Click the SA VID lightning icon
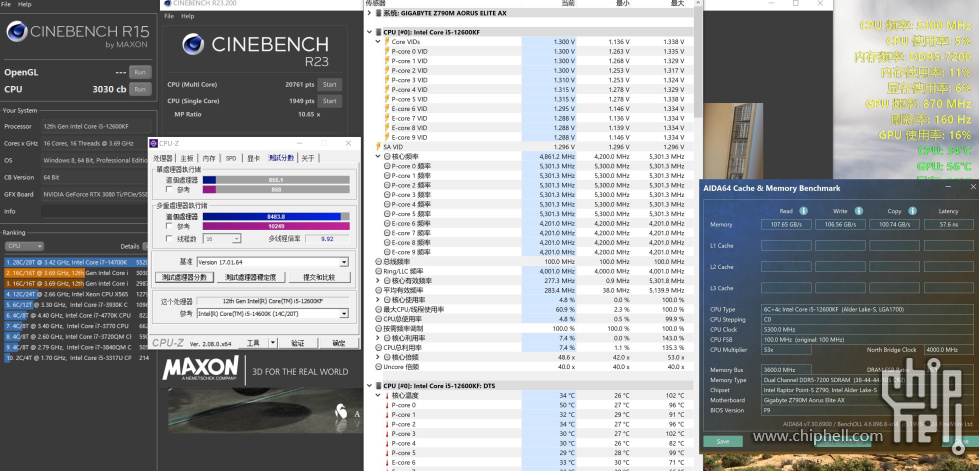 (378, 147)
